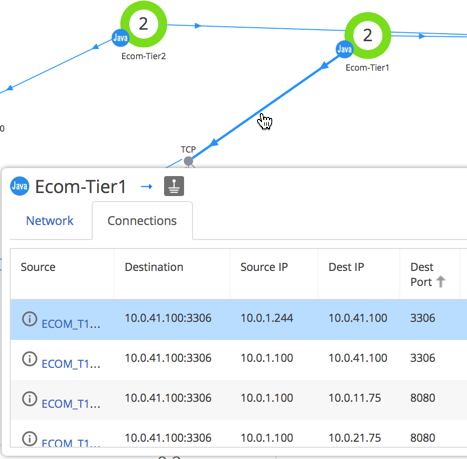Click the Java icon in panel header
The width and height of the screenshot is (467, 459).
tap(20, 186)
